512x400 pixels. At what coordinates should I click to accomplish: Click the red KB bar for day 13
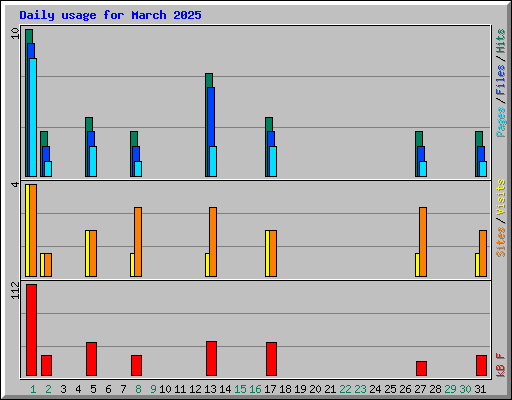[211, 359]
